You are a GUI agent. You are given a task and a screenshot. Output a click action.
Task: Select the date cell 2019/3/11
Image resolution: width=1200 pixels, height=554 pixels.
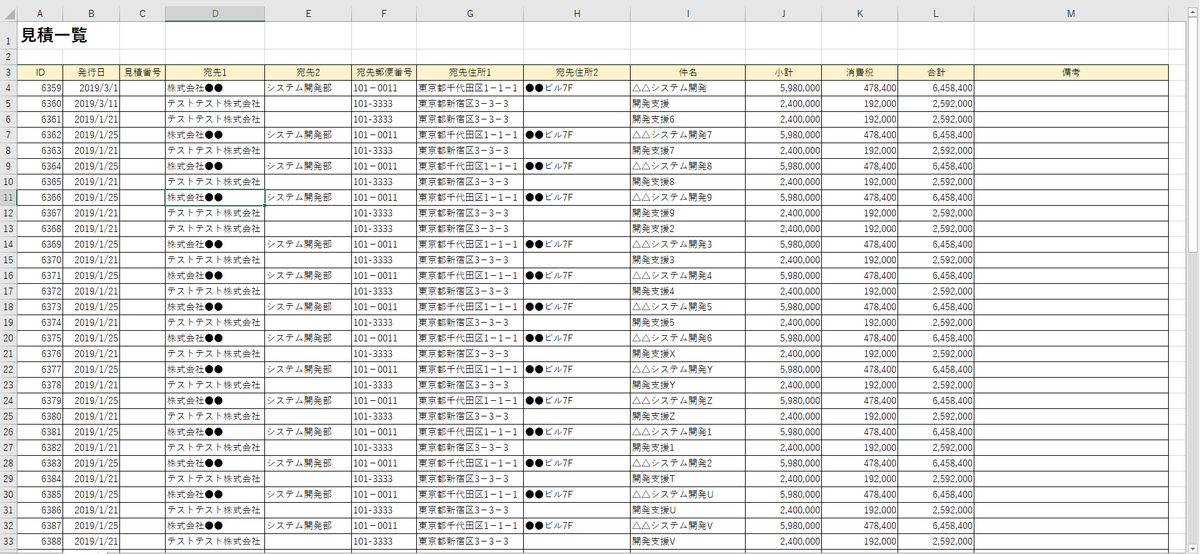[91, 104]
